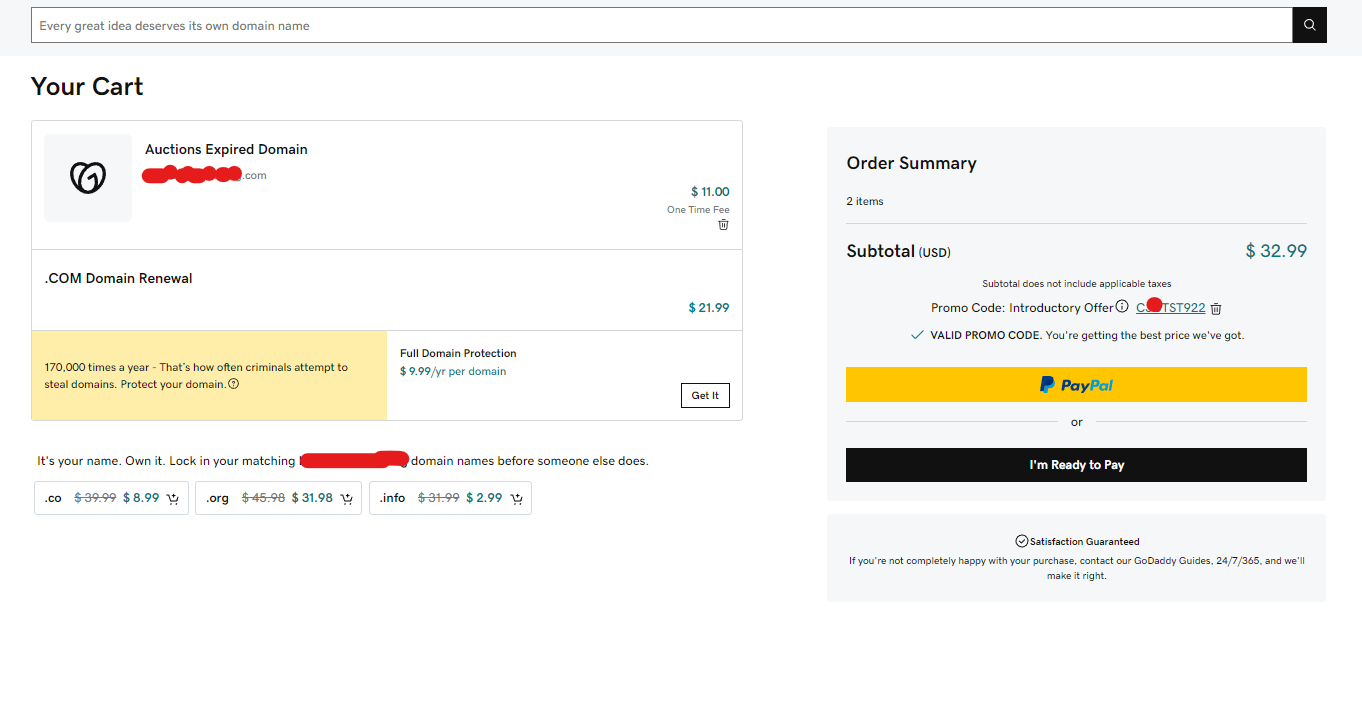Delete the Auctions Expired Domain item
This screenshot has width=1362, height=708.
[723, 225]
